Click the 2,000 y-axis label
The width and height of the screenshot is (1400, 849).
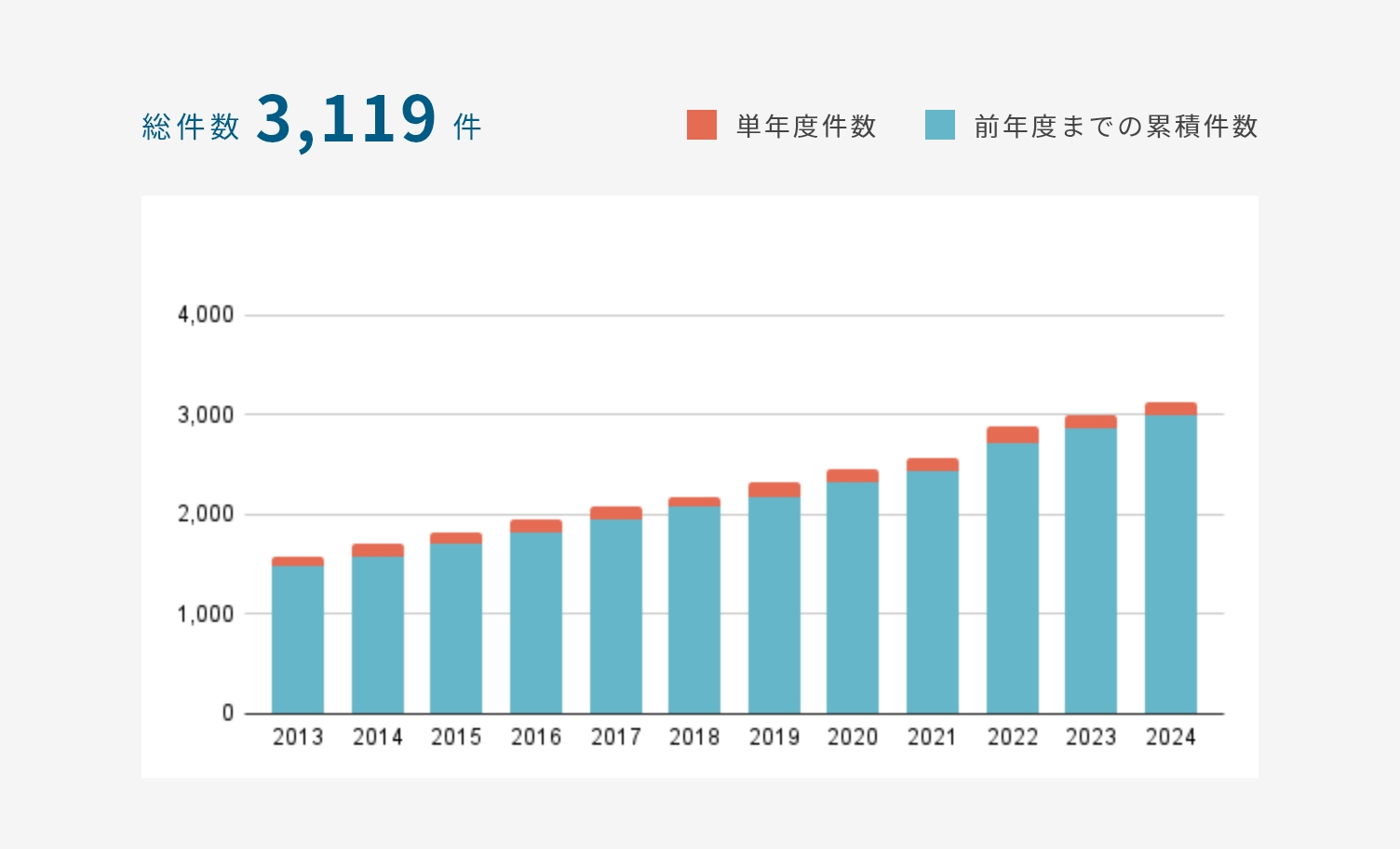pyautogui.click(x=206, y=514)
